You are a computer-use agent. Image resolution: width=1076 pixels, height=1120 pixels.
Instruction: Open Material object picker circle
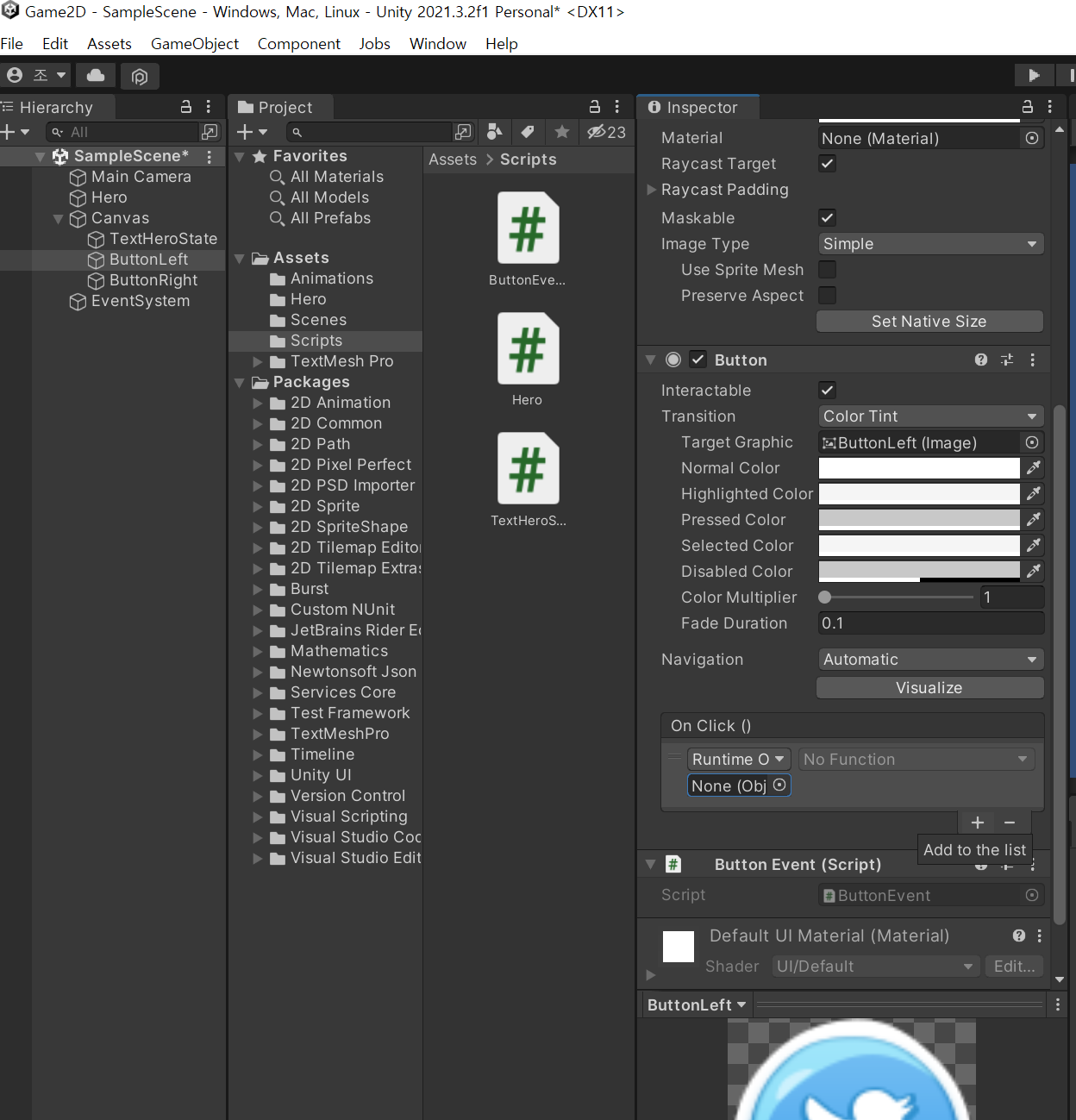click(1032, 138)
